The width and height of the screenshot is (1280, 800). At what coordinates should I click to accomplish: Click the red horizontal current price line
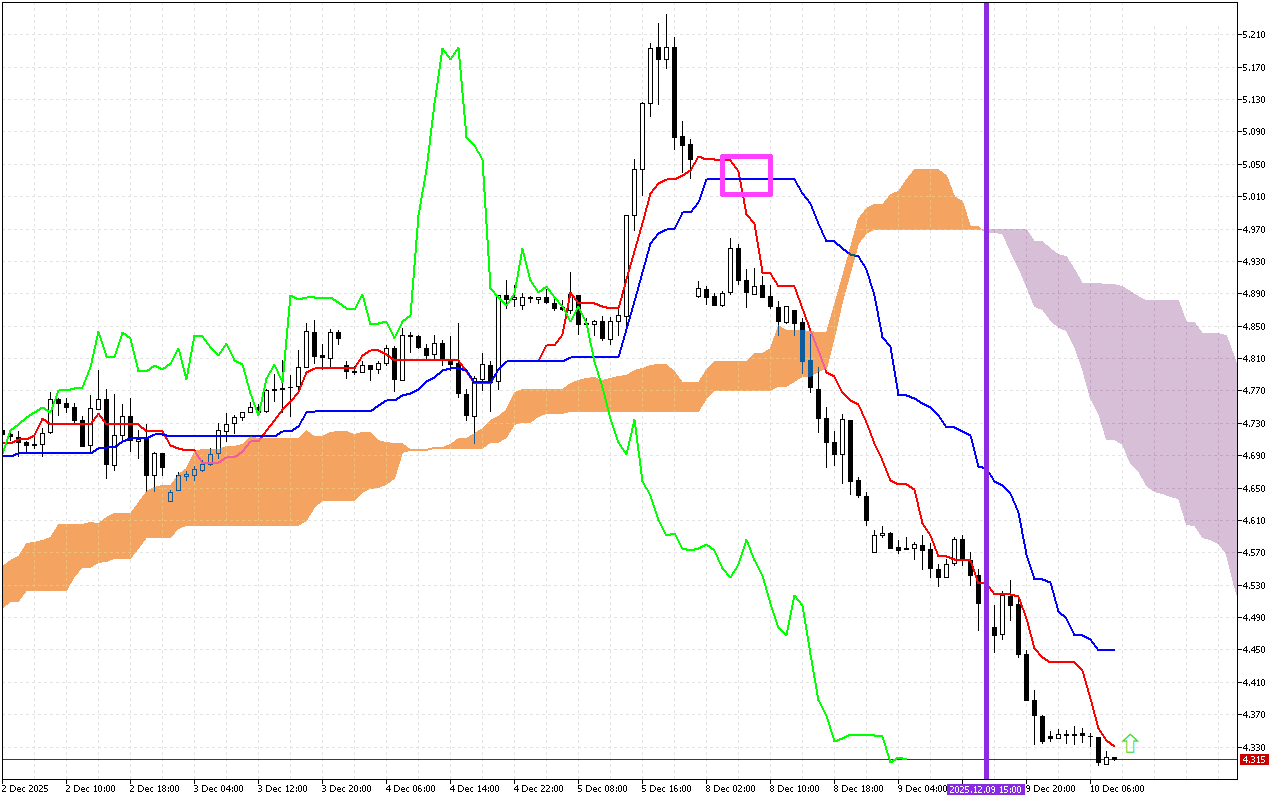[600, 760]
